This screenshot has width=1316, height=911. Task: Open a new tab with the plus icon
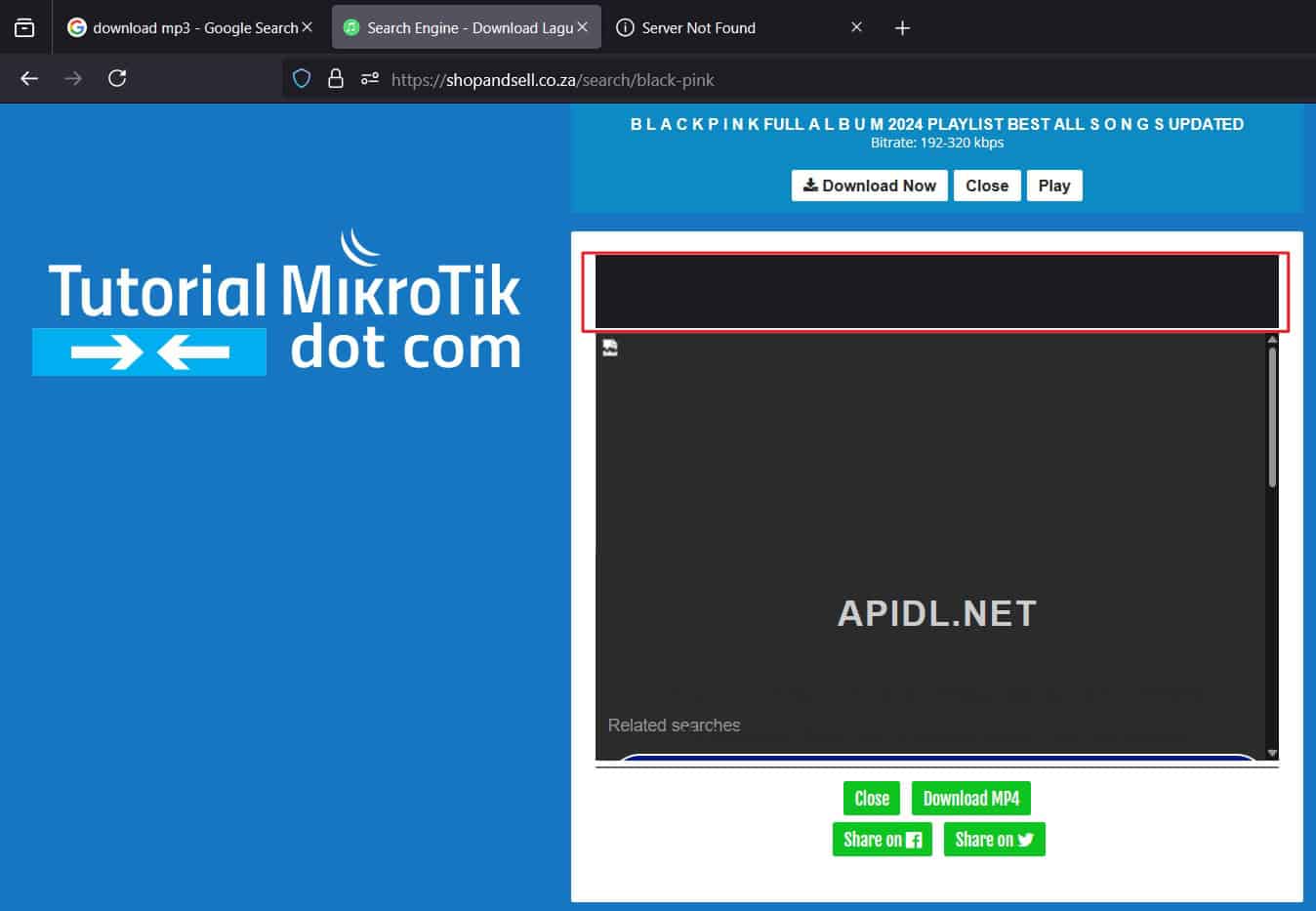902,27
